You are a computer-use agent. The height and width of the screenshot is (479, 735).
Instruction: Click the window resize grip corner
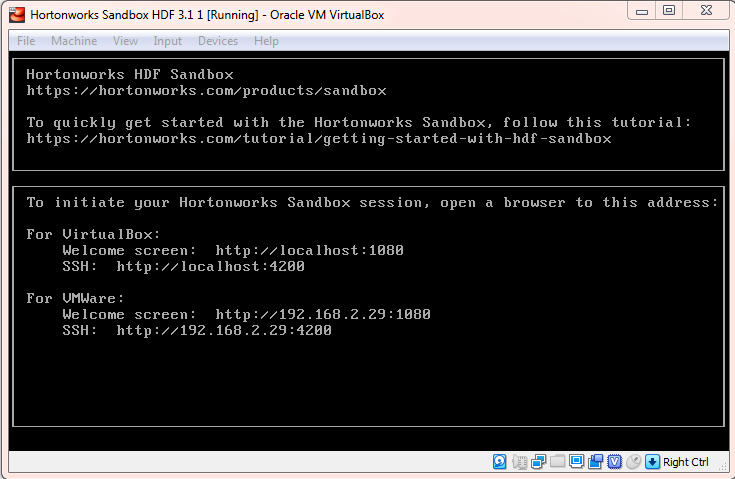click(x=722, y=466)
